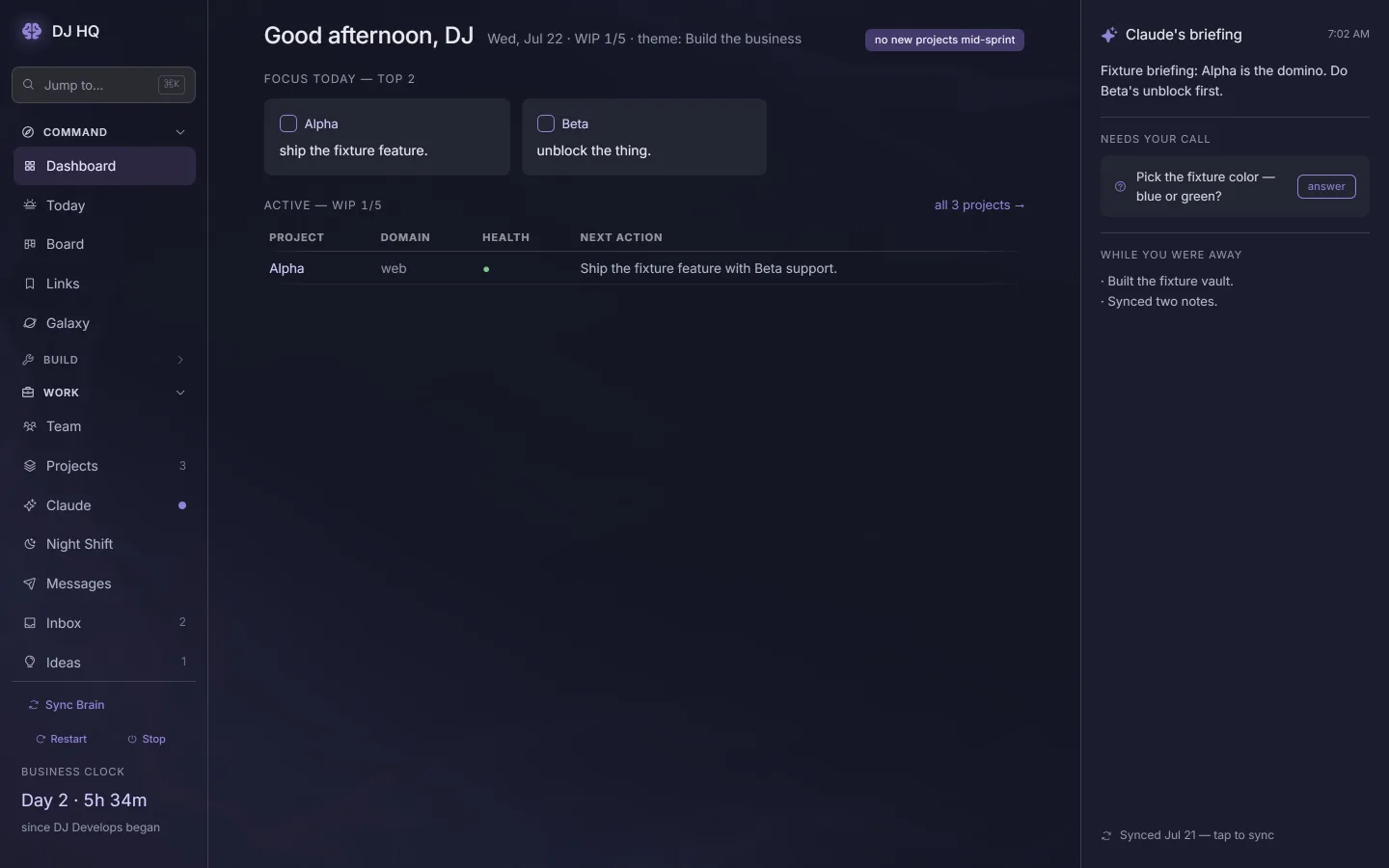1389x868 pixels.
Task: Collapse the Command section chevron
Action: tap(180, 132)
